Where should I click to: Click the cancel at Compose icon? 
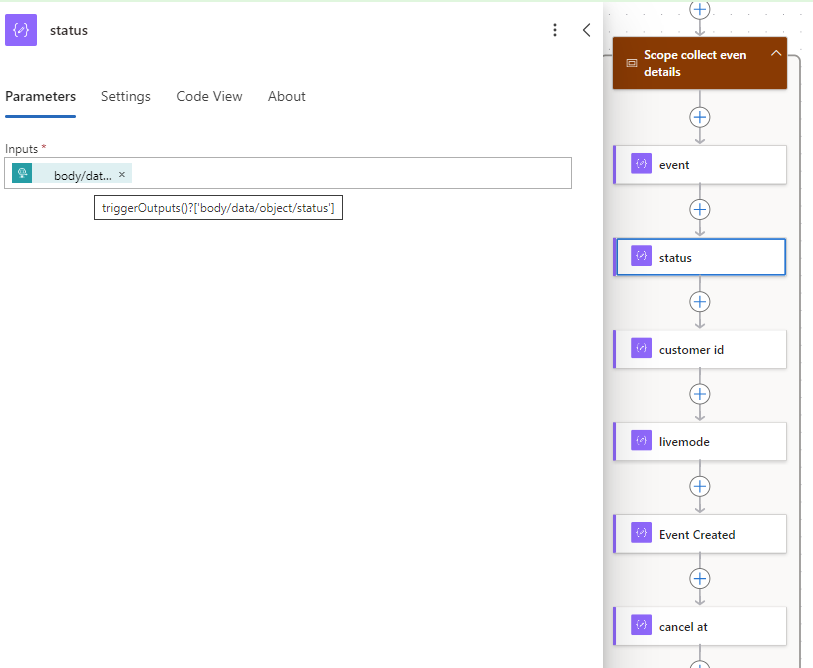point(641,625)
